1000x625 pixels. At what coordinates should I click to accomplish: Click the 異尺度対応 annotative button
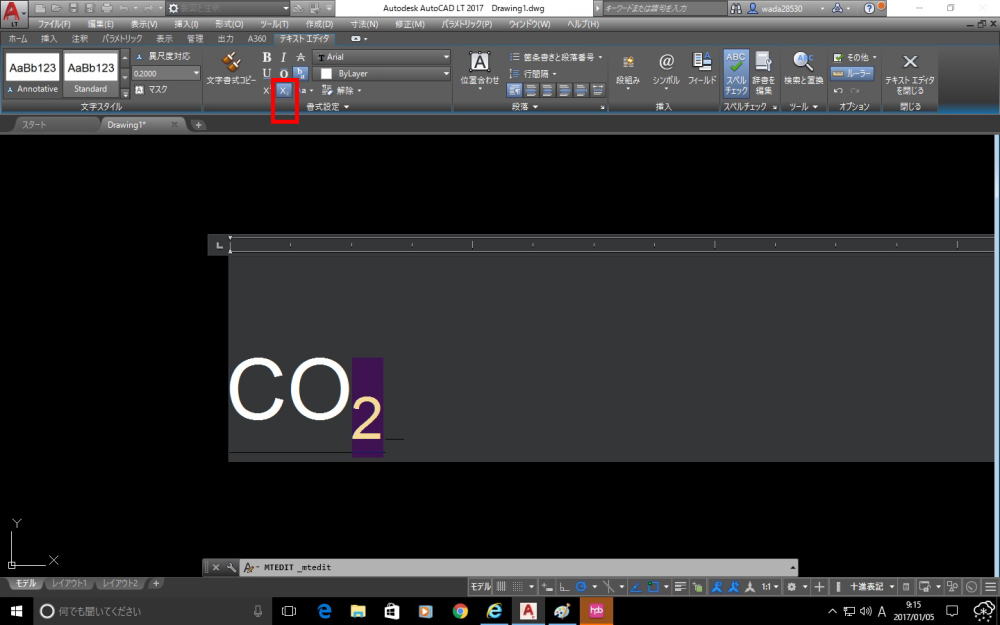click(163, 57)
